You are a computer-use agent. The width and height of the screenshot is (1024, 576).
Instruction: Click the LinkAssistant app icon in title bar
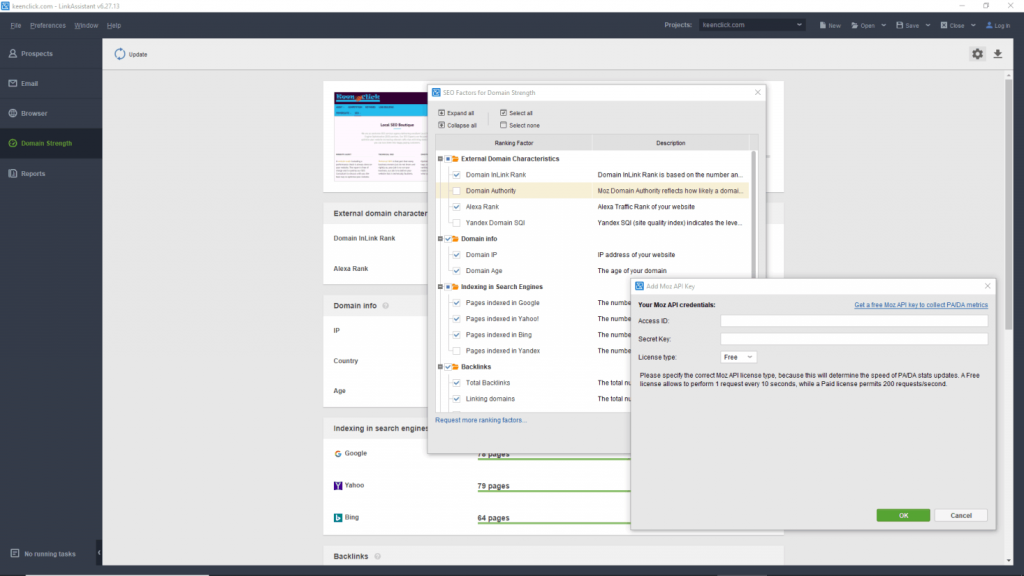tap(5, 6)
